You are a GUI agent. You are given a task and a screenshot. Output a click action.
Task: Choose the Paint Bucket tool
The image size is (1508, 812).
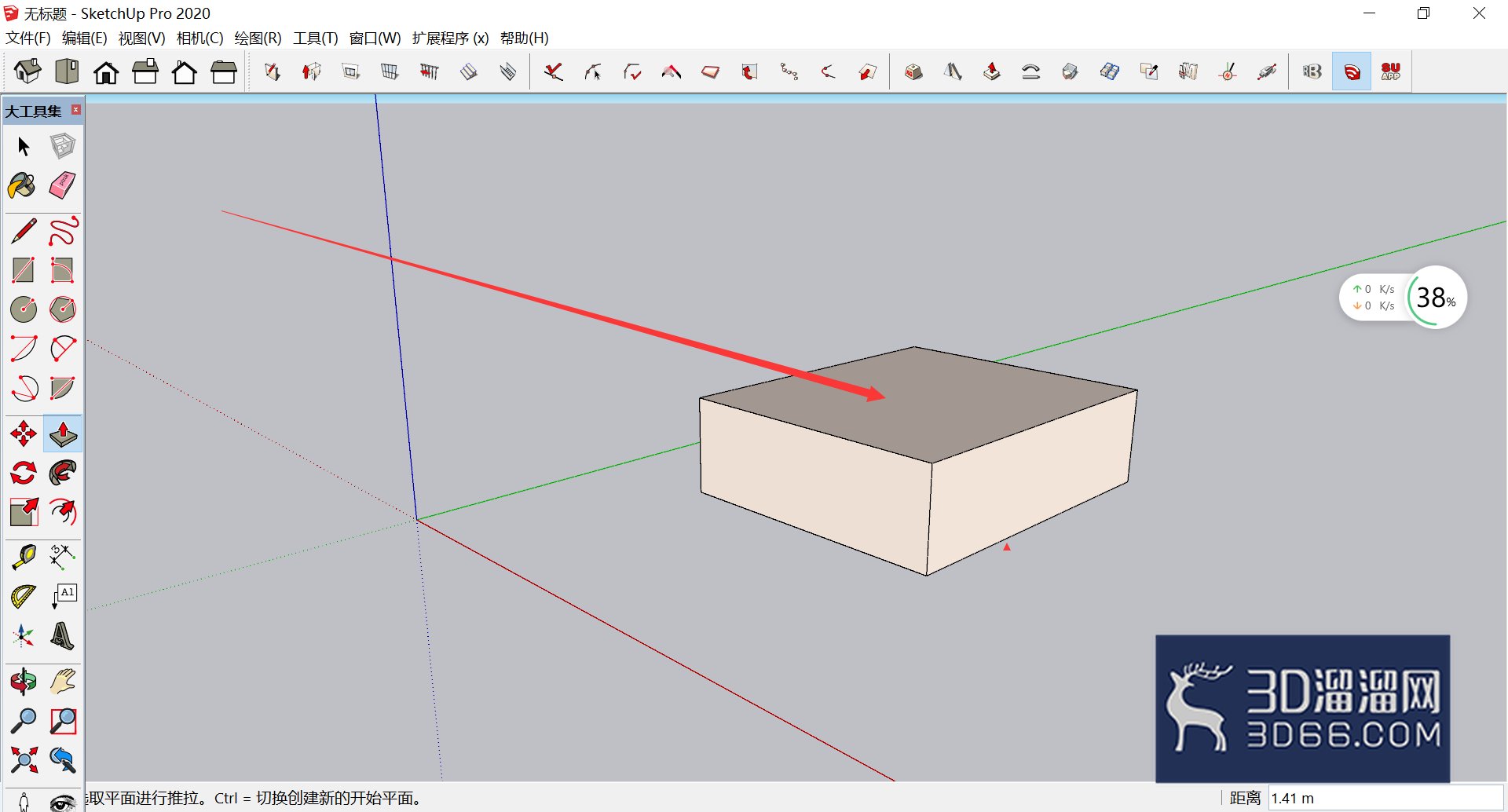pyautogui.click(x=23, y=186)
